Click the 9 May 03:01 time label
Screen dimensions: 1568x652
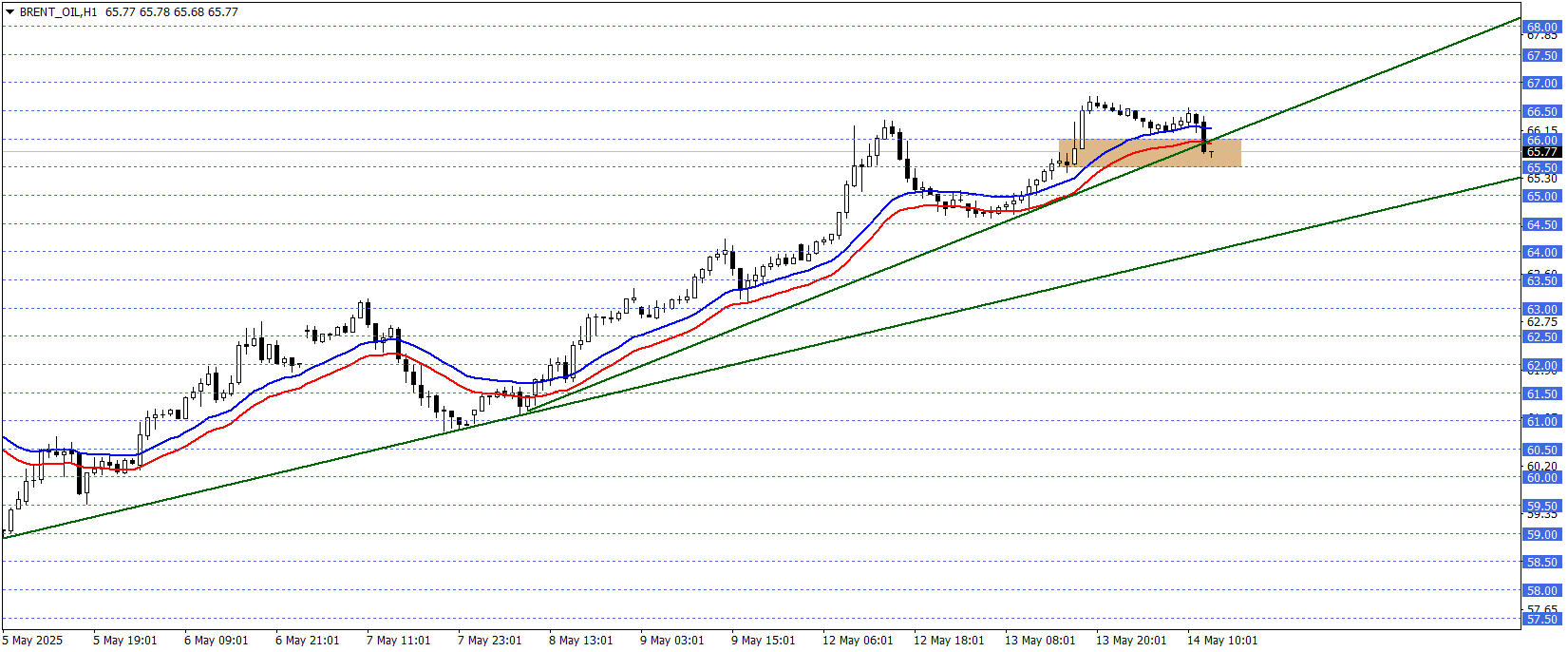[x=672, y=641]
